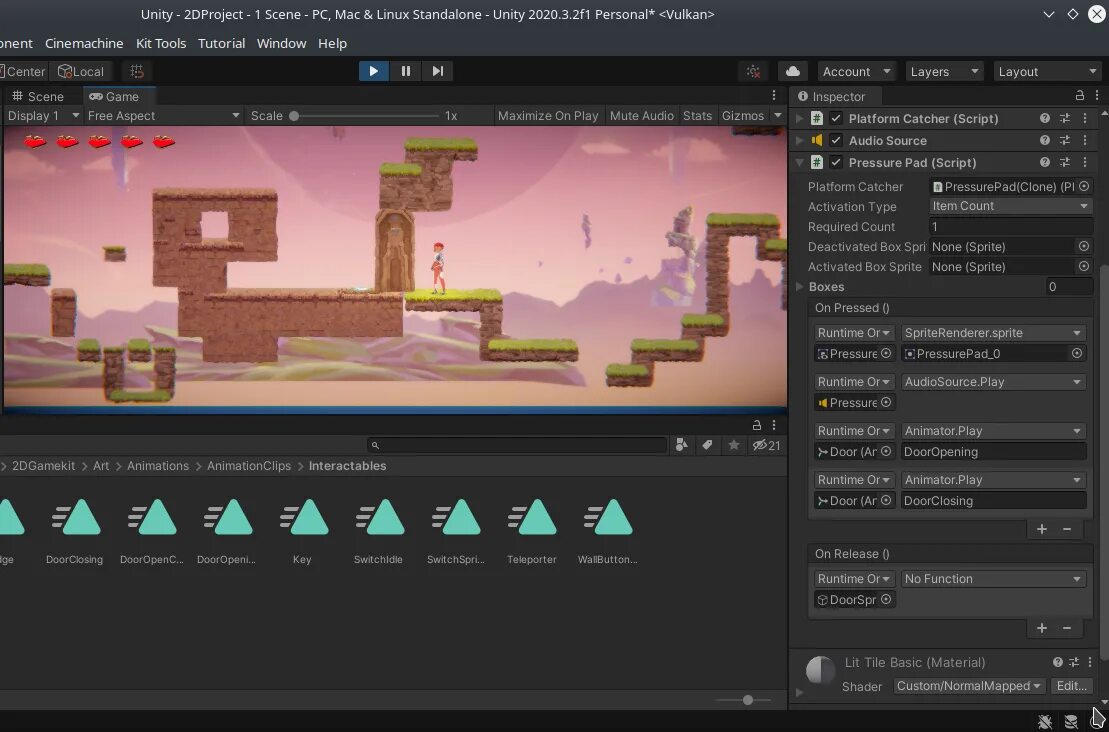Expand the Platform Catcher component
The width and height of the screenshot is (1109, 732).
pos(800,118)
